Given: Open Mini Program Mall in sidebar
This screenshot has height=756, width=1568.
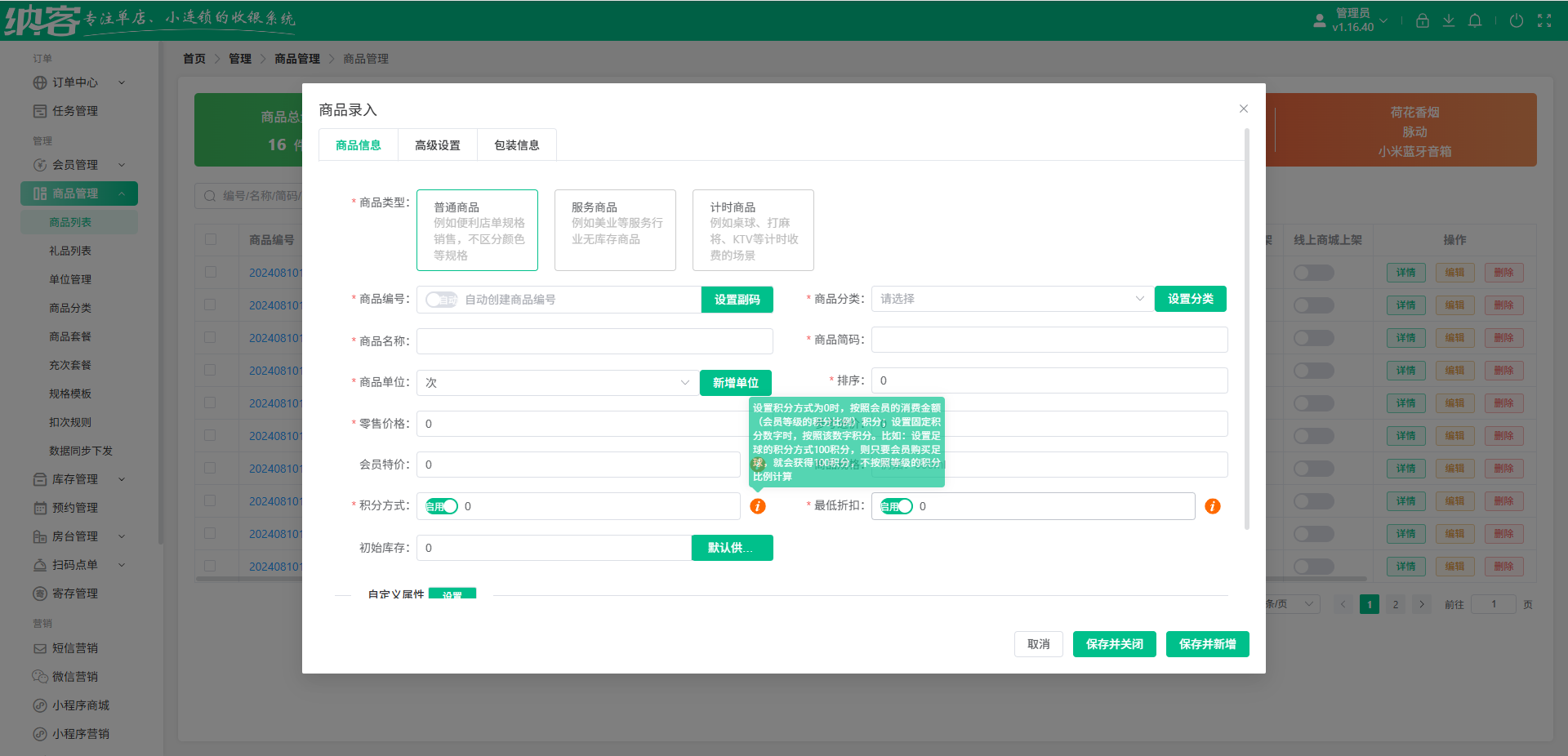Looking at the screenshot, I should pos(79,705).
